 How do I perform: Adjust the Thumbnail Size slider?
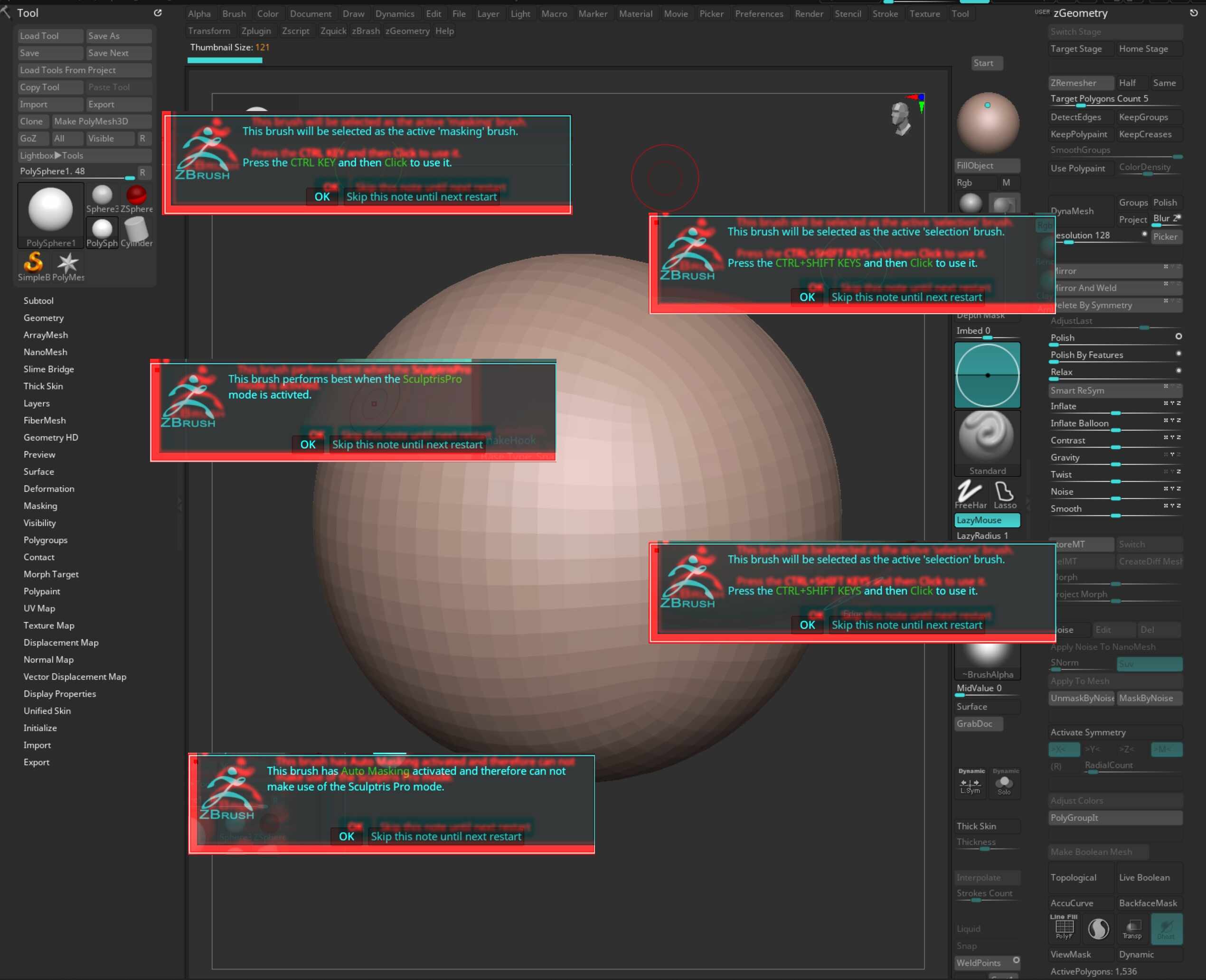[x=225, y=60]
